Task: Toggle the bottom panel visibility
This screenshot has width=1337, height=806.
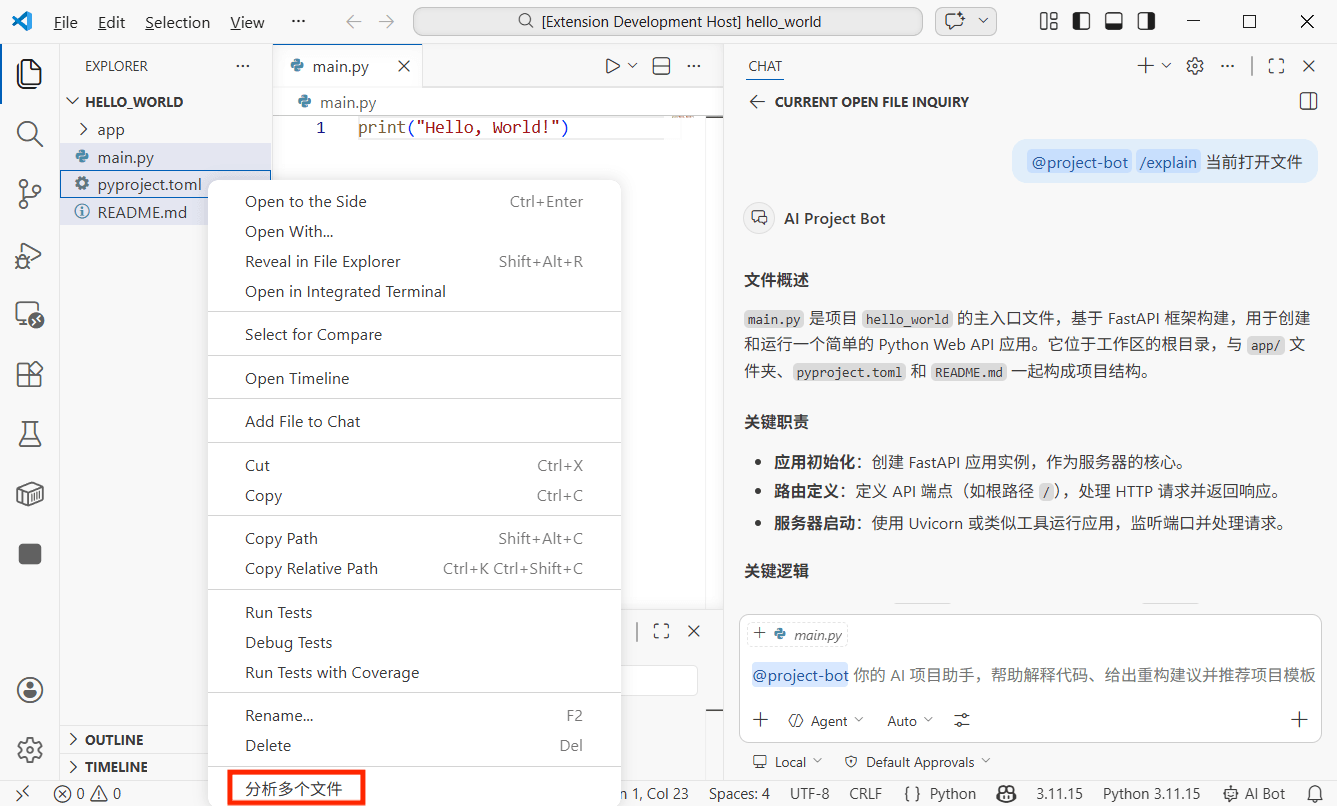Action: (1113, 20)
